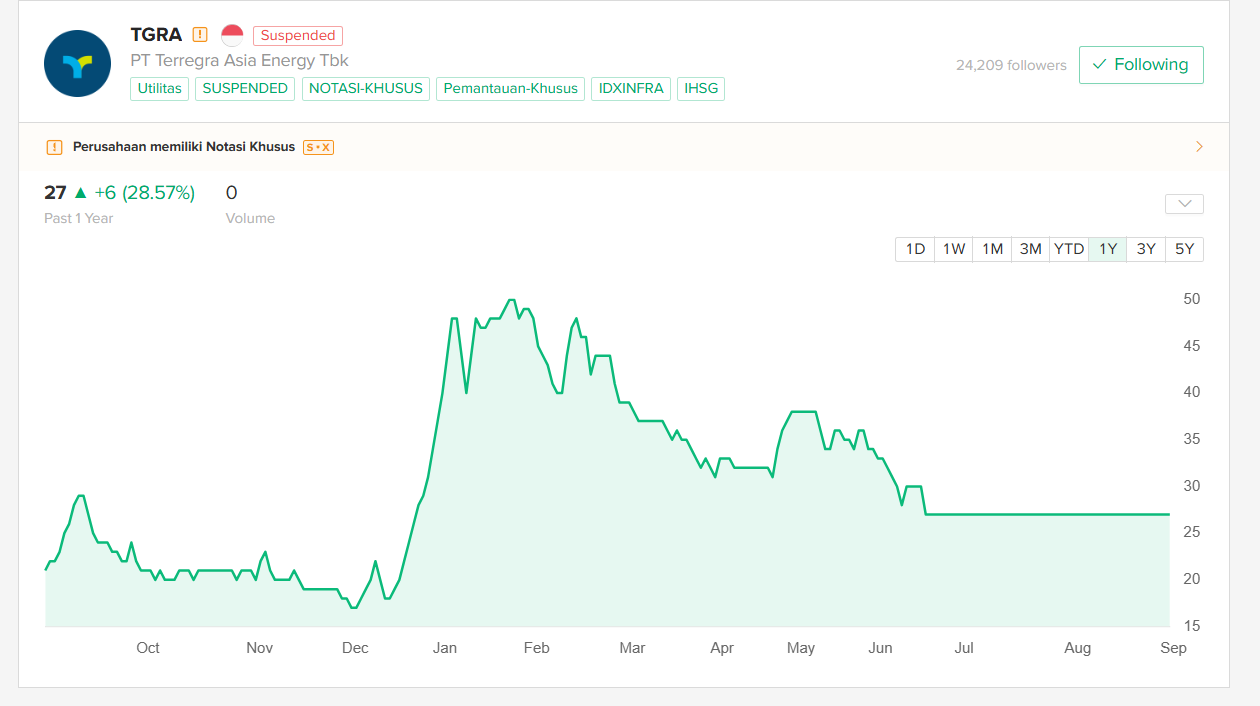
Task: Open the Notasi Khusus banner arrow
Action: pyautogui.click(x=1199, y=147)
